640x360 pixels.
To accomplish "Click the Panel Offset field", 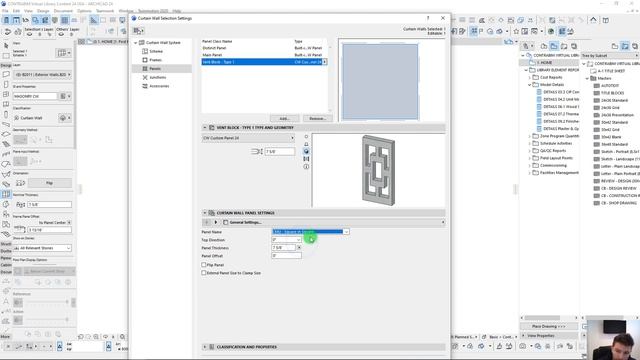I will [287, 256].
